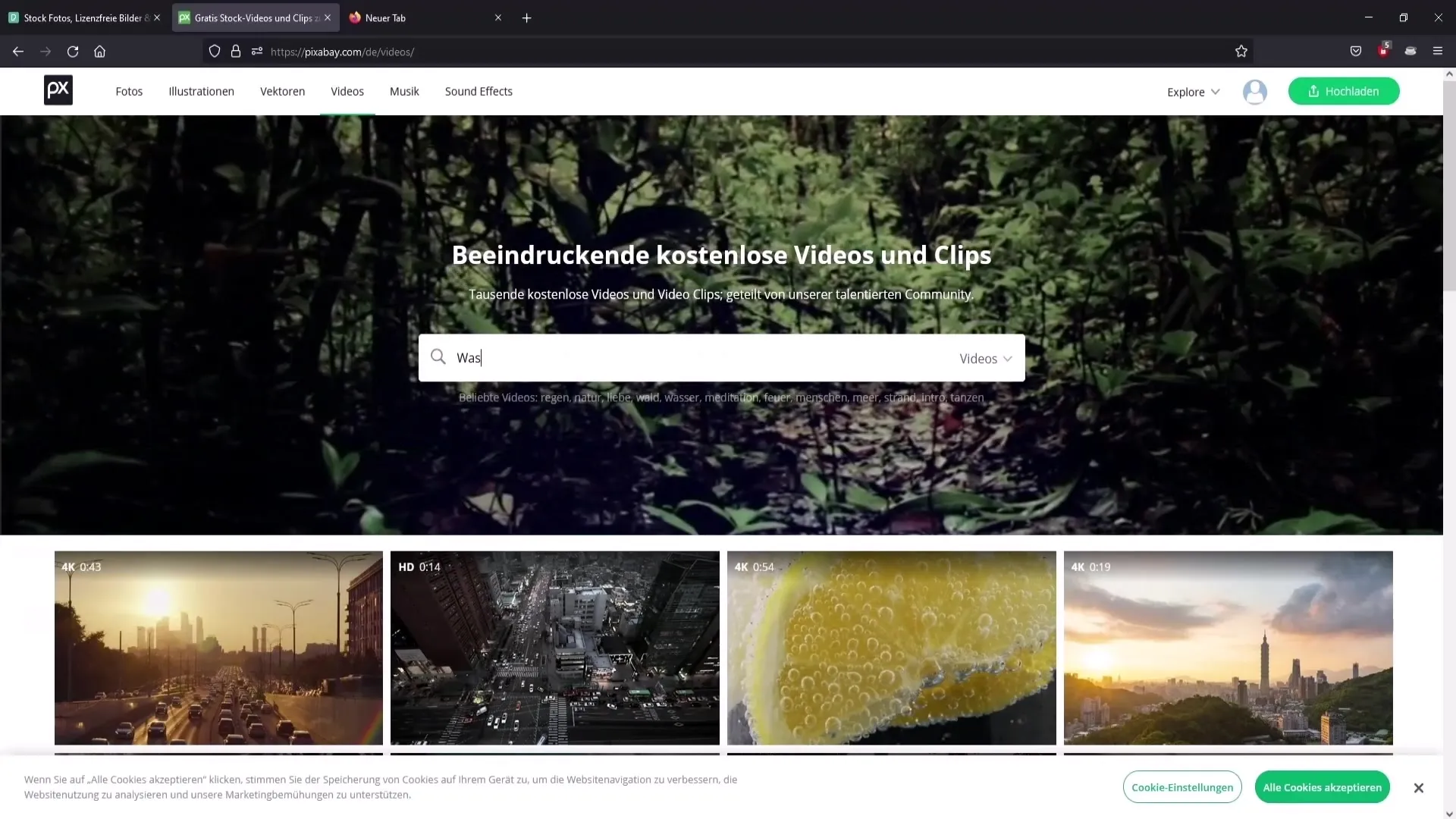Select the Illustrationen tab in navigation

coord(201,91)
